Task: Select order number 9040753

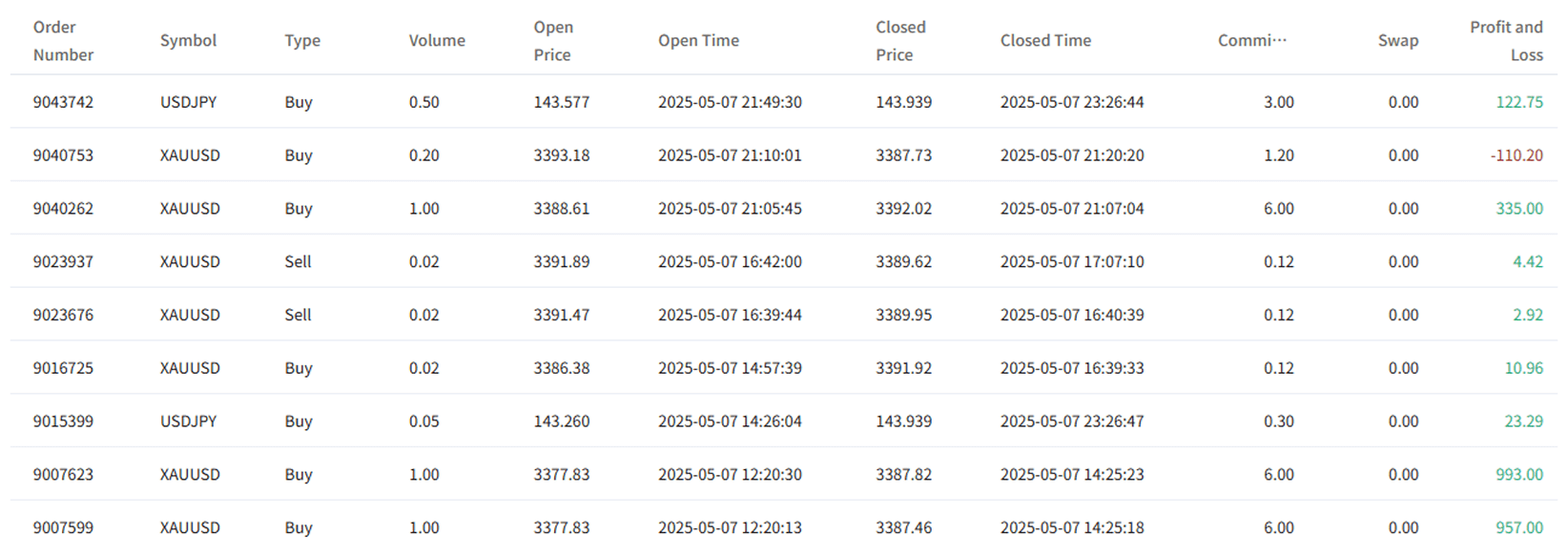Action: tap(63, 155)
